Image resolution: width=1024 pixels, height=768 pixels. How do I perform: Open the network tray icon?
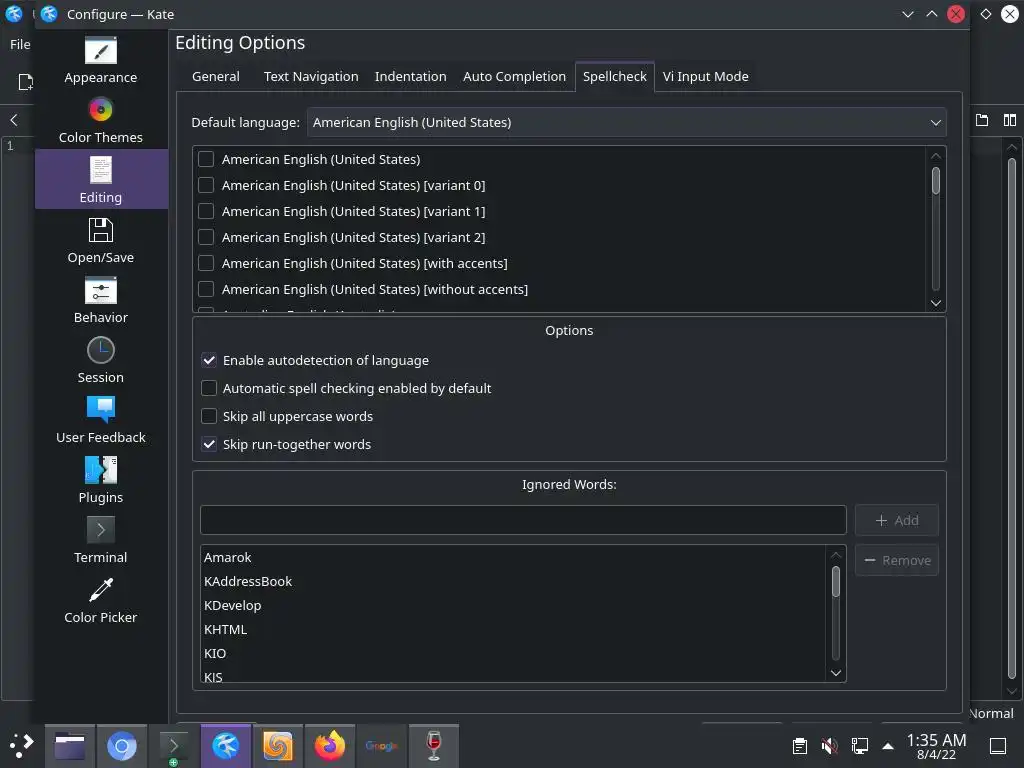tap(859, 746)
